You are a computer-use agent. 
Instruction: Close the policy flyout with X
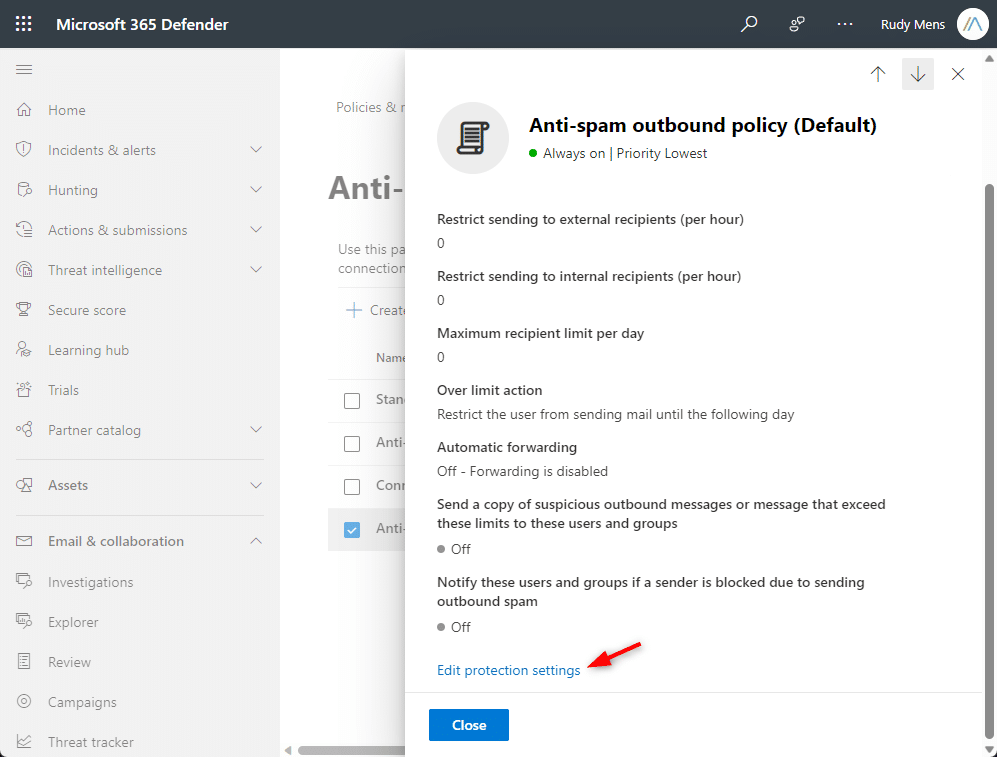point(958,74)
